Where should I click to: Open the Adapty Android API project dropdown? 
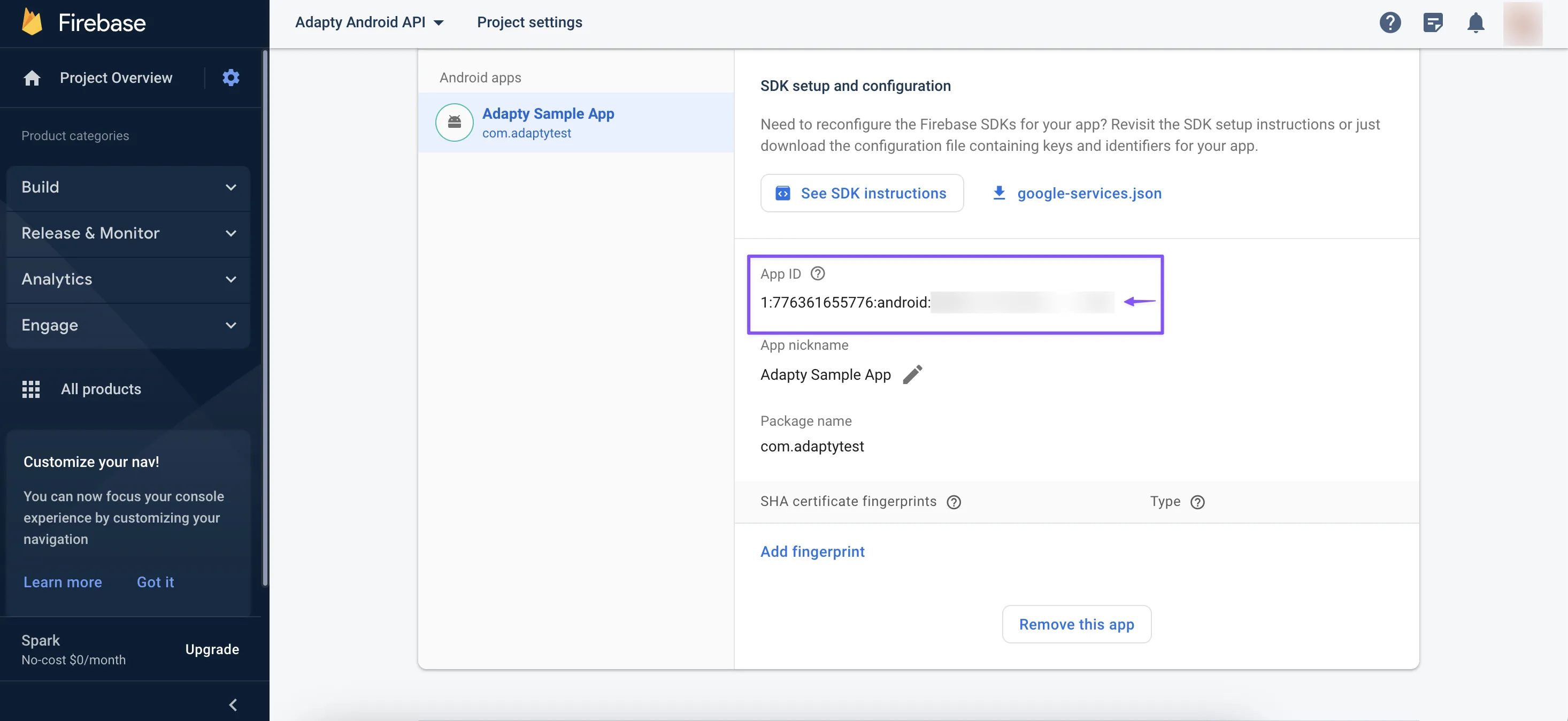point(370,22)
